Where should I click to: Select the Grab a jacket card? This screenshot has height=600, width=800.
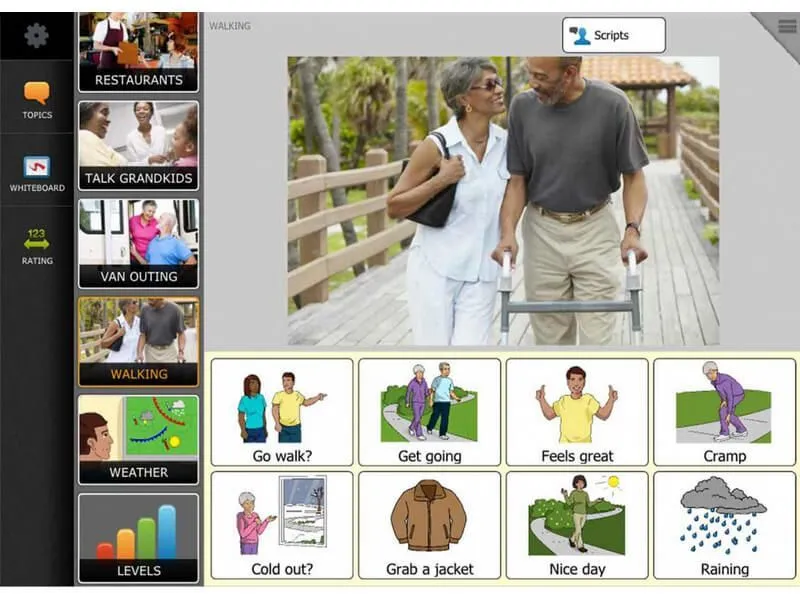(429, 525)
